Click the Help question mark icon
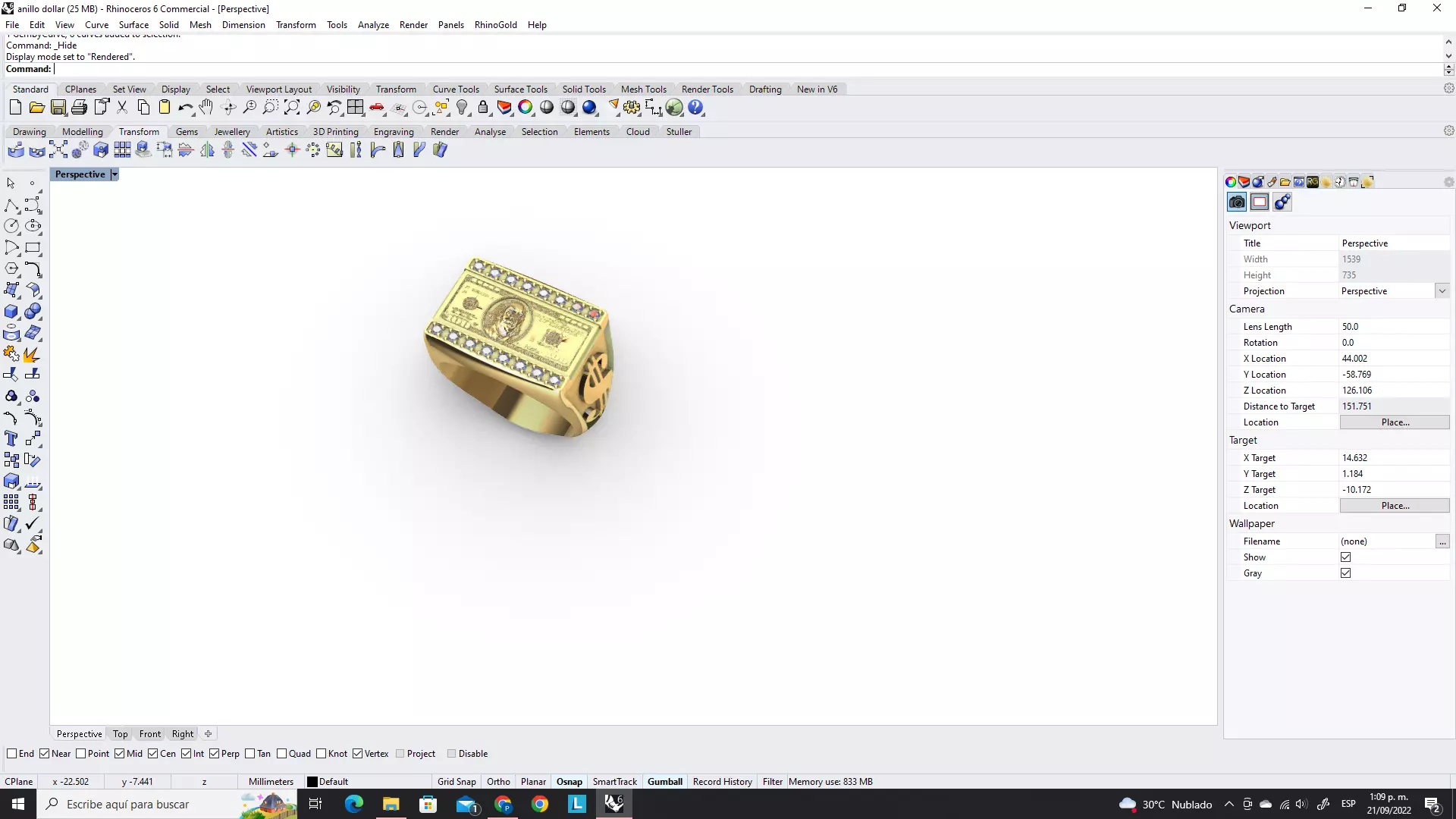The width and height of the screenshot is (1456, 819). (x=695, y=108)
